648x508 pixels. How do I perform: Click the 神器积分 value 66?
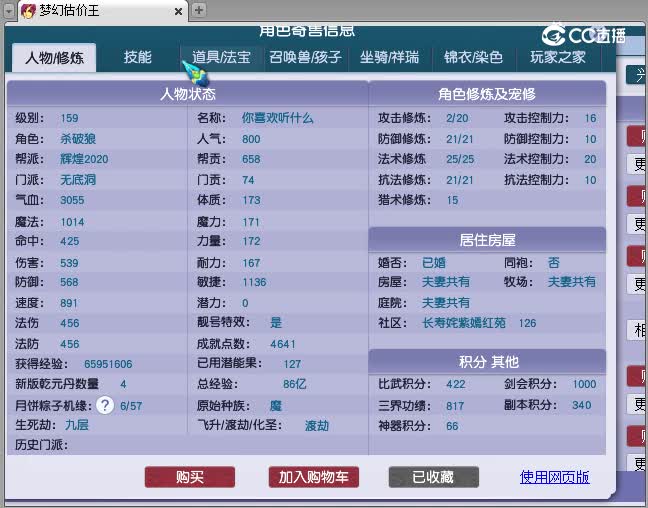pyautogui.click(x=452, y=426)
